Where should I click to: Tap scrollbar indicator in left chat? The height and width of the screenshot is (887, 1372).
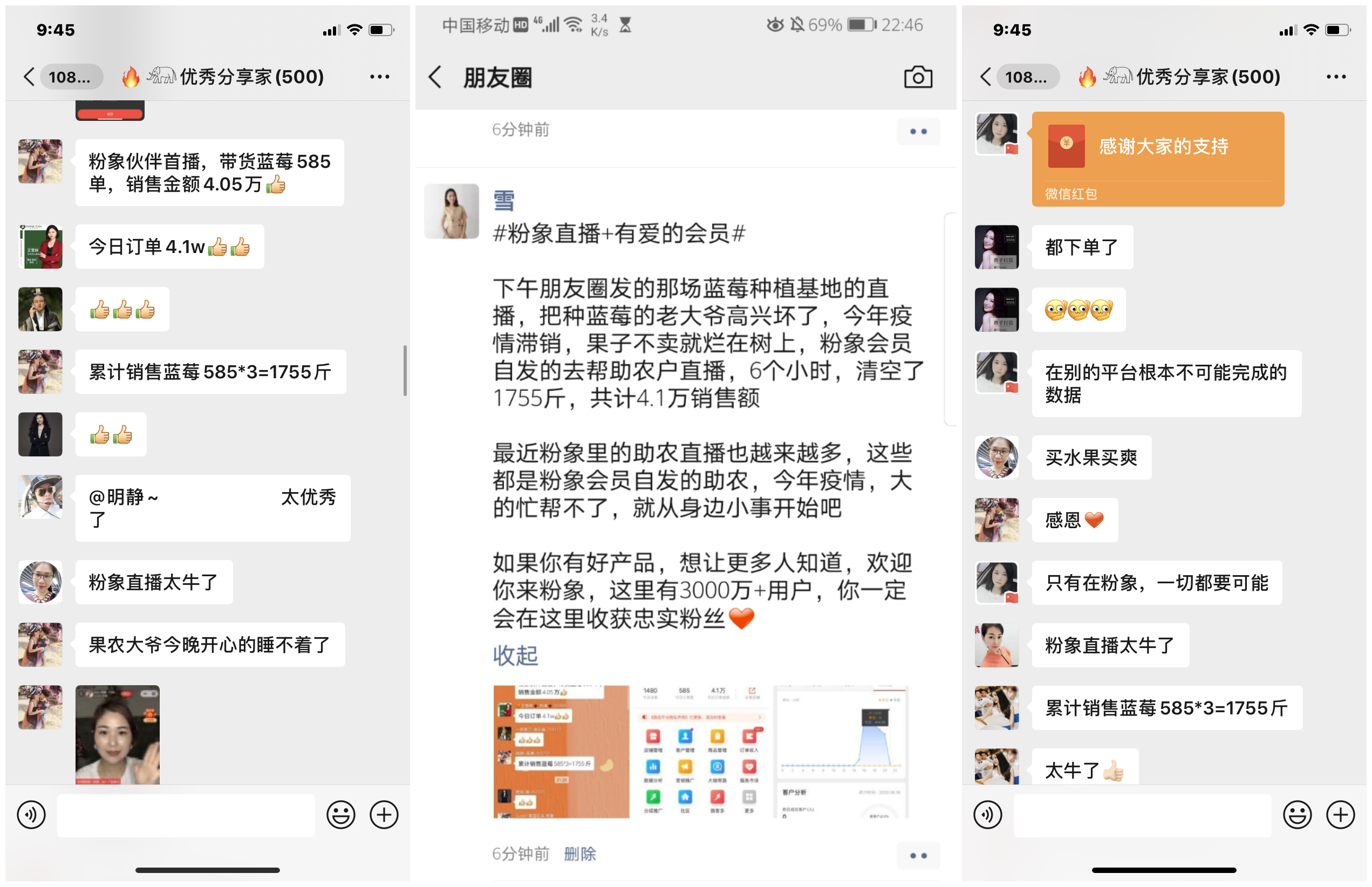pyautogui.click(x=405, y=370)
